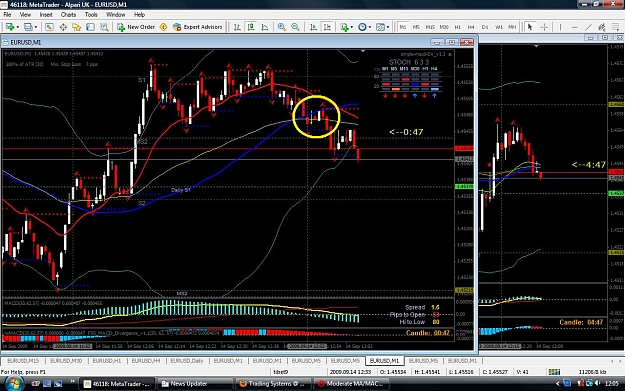Image resolution: width=625 pixels, height=391 pixels.
Task: Toggle chart shift from right border
Action: click(327, 27)
